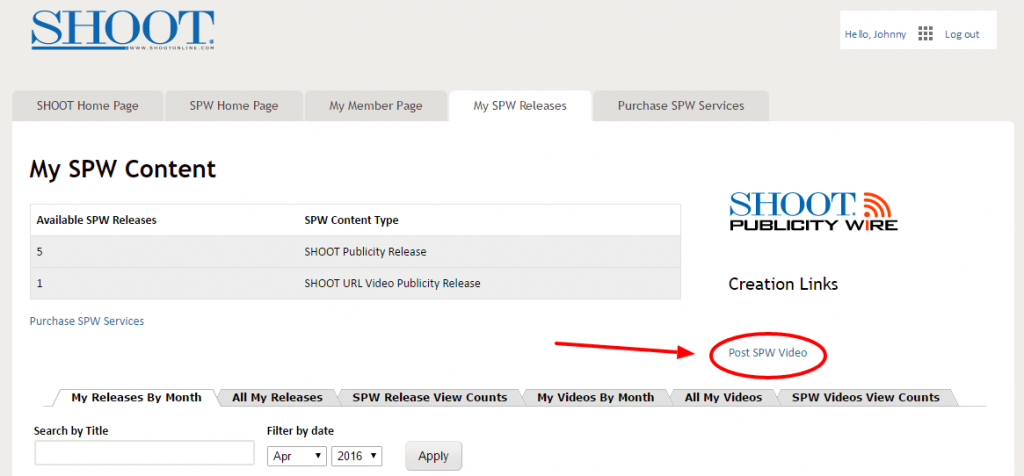Click the 'Search by Title' label
1024x476 pixels.
pos(71,431)
